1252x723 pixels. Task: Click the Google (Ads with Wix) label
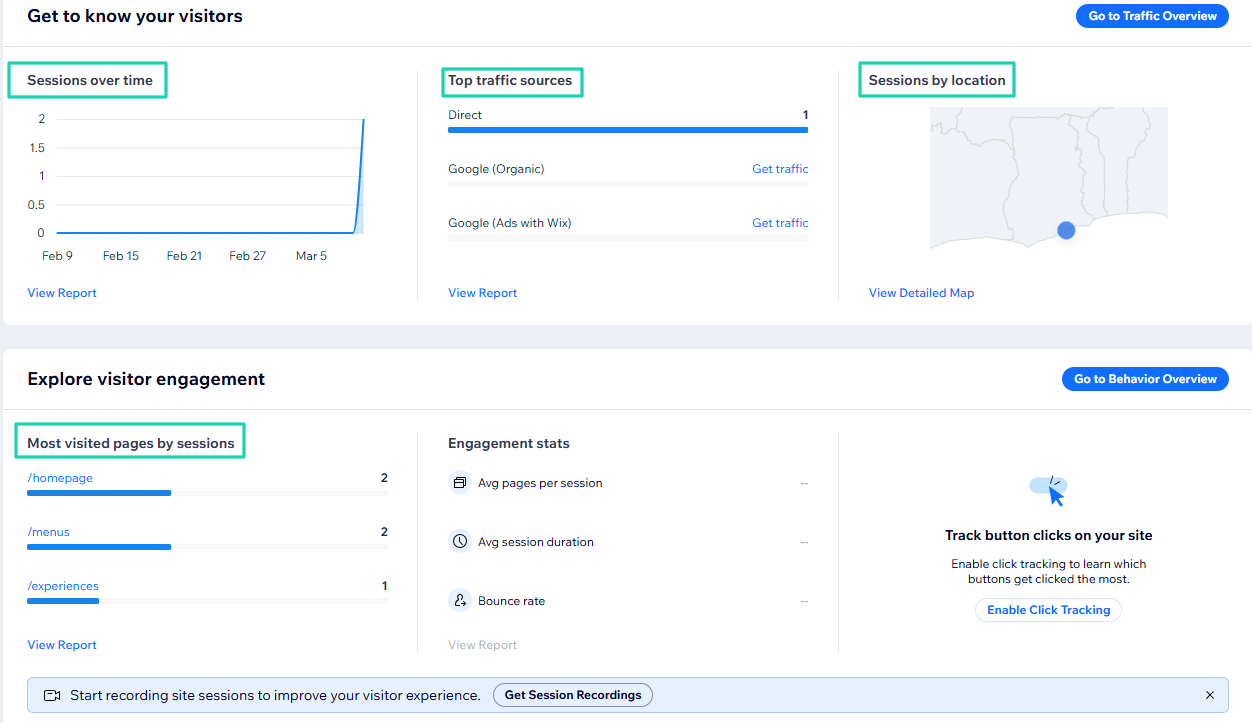510,223
